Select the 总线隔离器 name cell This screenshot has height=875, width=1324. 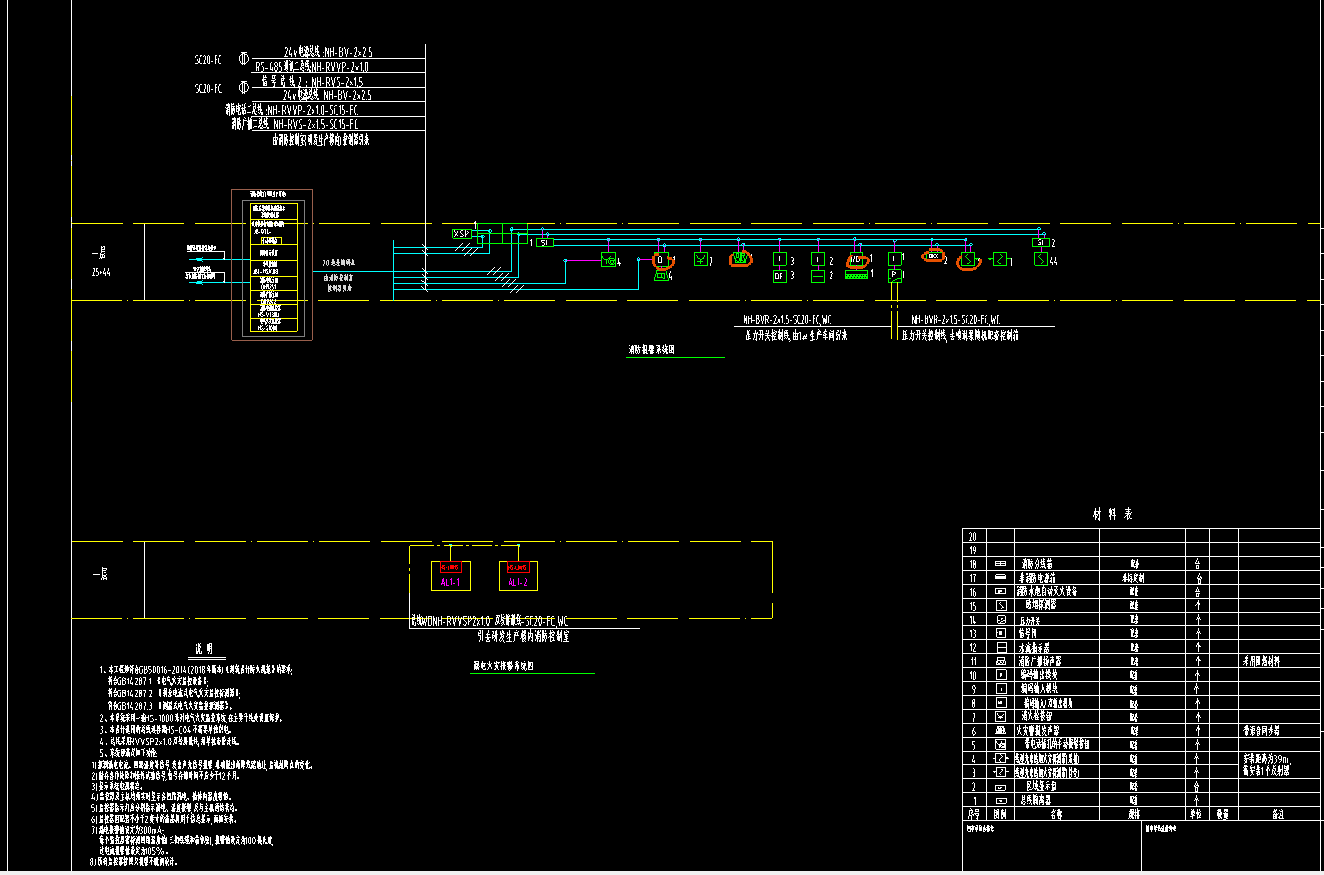[x=1057, y=801]
